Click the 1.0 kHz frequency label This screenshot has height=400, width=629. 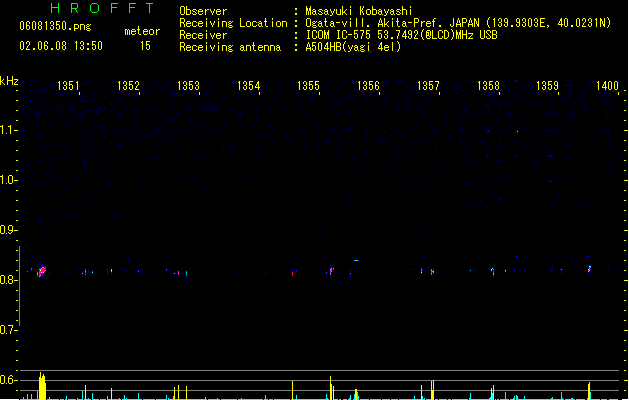coord(7,180)
